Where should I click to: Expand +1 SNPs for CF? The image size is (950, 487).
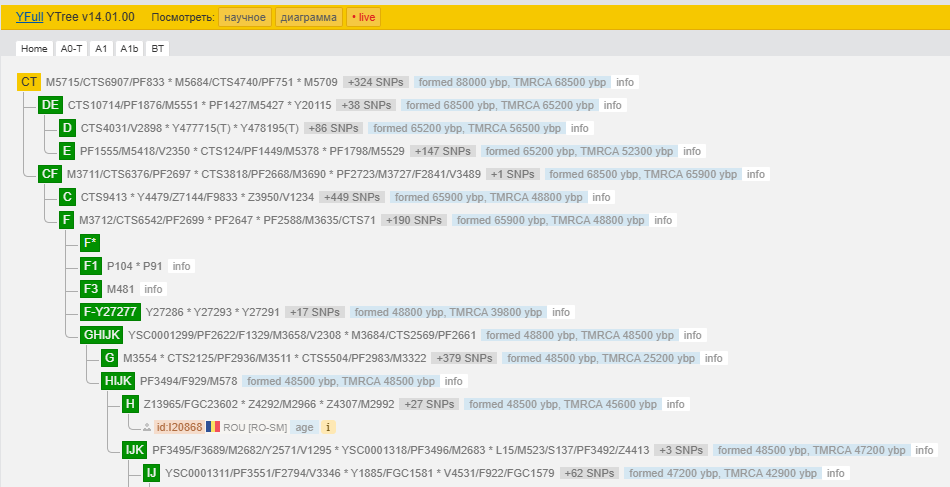[x=513, y=174]
